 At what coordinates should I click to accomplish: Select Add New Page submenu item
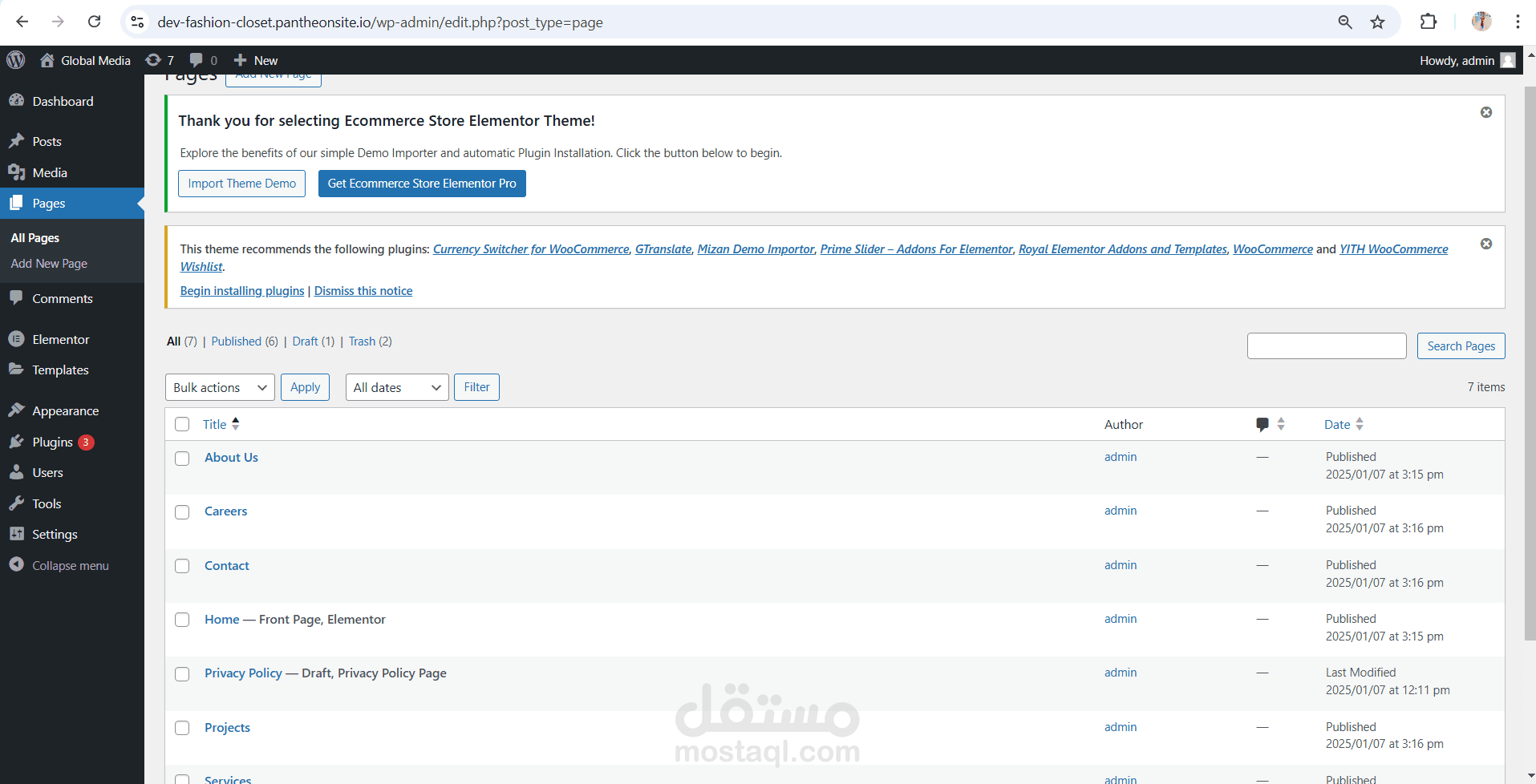[49, 263]
